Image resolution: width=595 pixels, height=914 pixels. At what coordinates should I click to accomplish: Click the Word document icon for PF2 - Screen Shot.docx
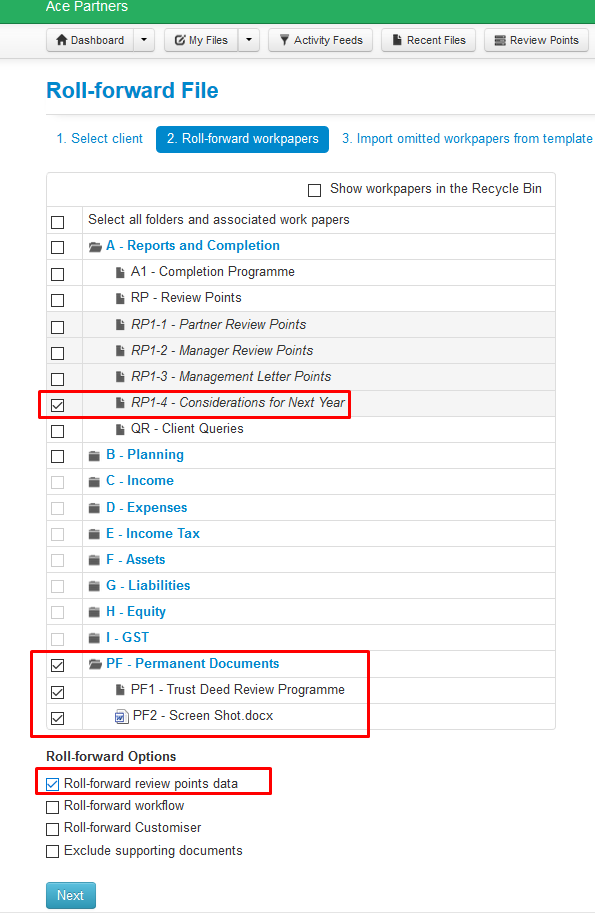(121, 716)
